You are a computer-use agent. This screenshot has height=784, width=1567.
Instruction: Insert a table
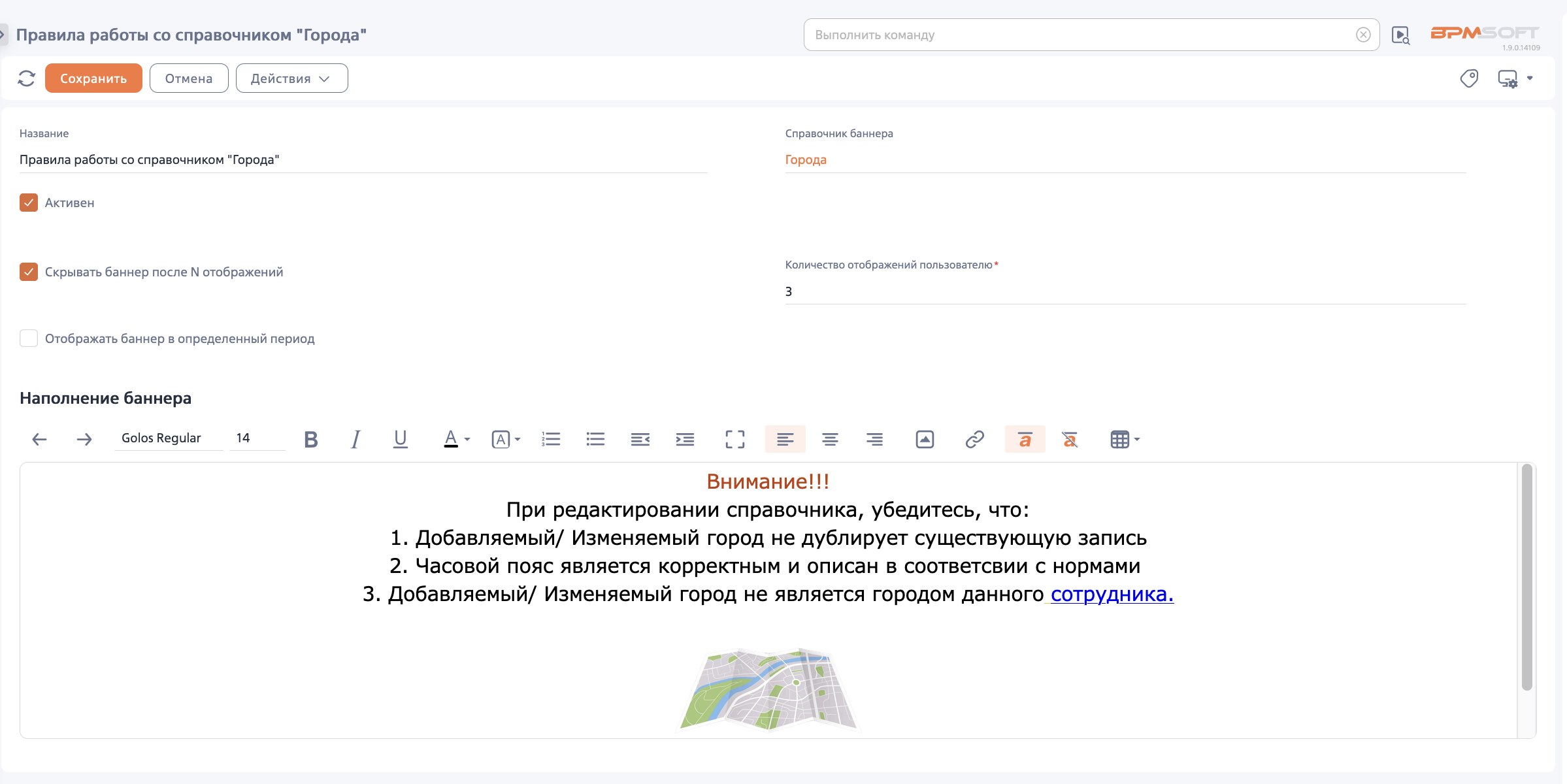coord(1119,440)
